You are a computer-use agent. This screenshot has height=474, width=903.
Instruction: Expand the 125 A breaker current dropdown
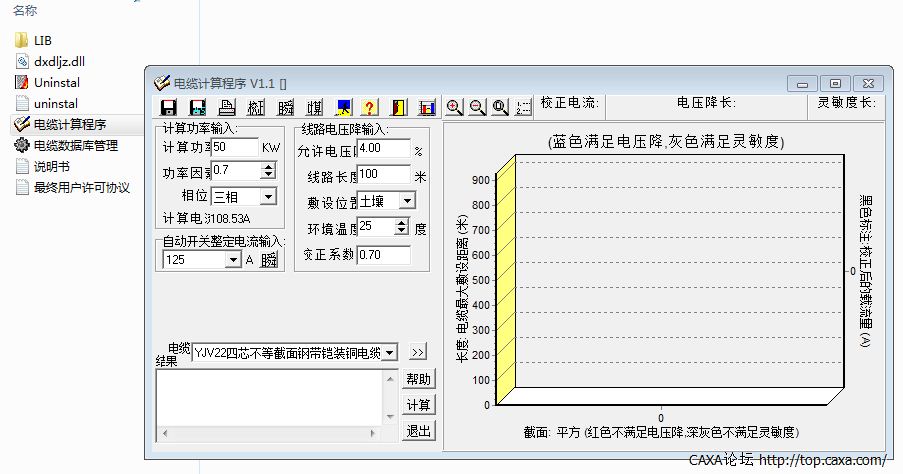[232, 260]
